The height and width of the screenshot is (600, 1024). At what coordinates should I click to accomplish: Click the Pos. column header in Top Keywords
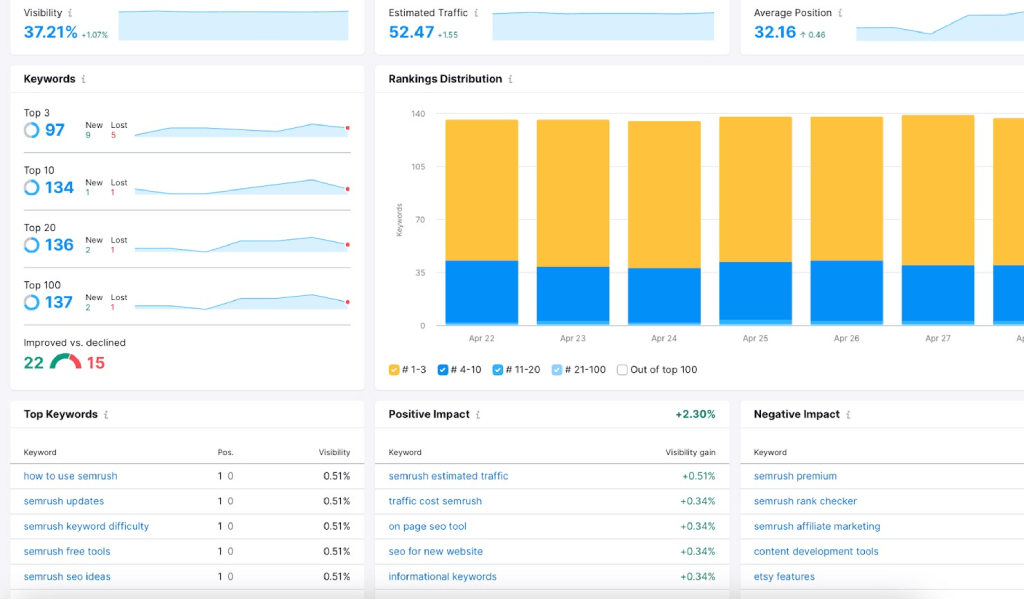[x=225, y=452]
